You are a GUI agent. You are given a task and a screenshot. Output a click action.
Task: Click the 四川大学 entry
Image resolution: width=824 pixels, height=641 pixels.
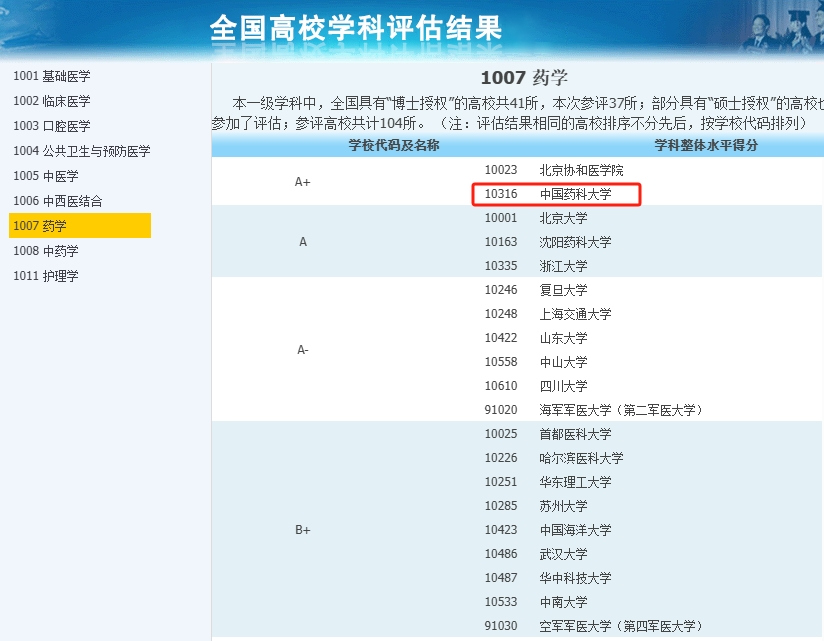pos(563,386)
